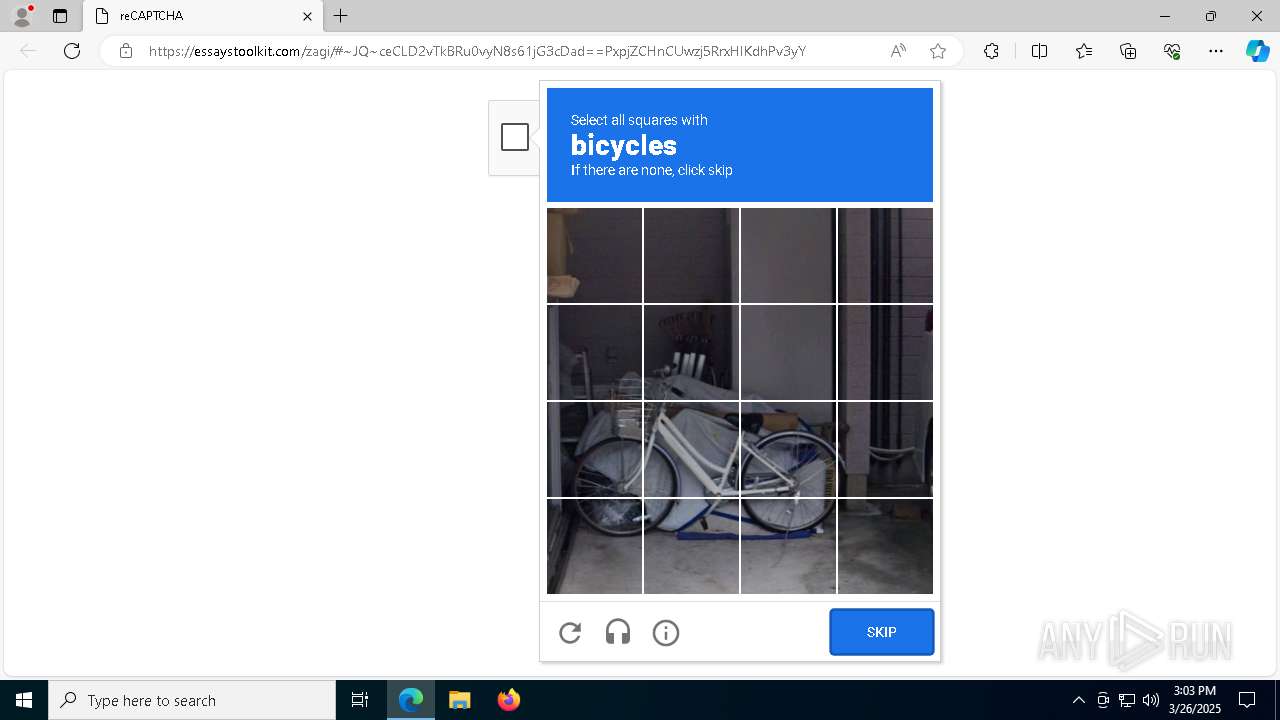Image resolution: width=1280 pixels, height=720 pixels.
Task: Open the volume speaker tray icon
Action: [x=1151, y=700]
